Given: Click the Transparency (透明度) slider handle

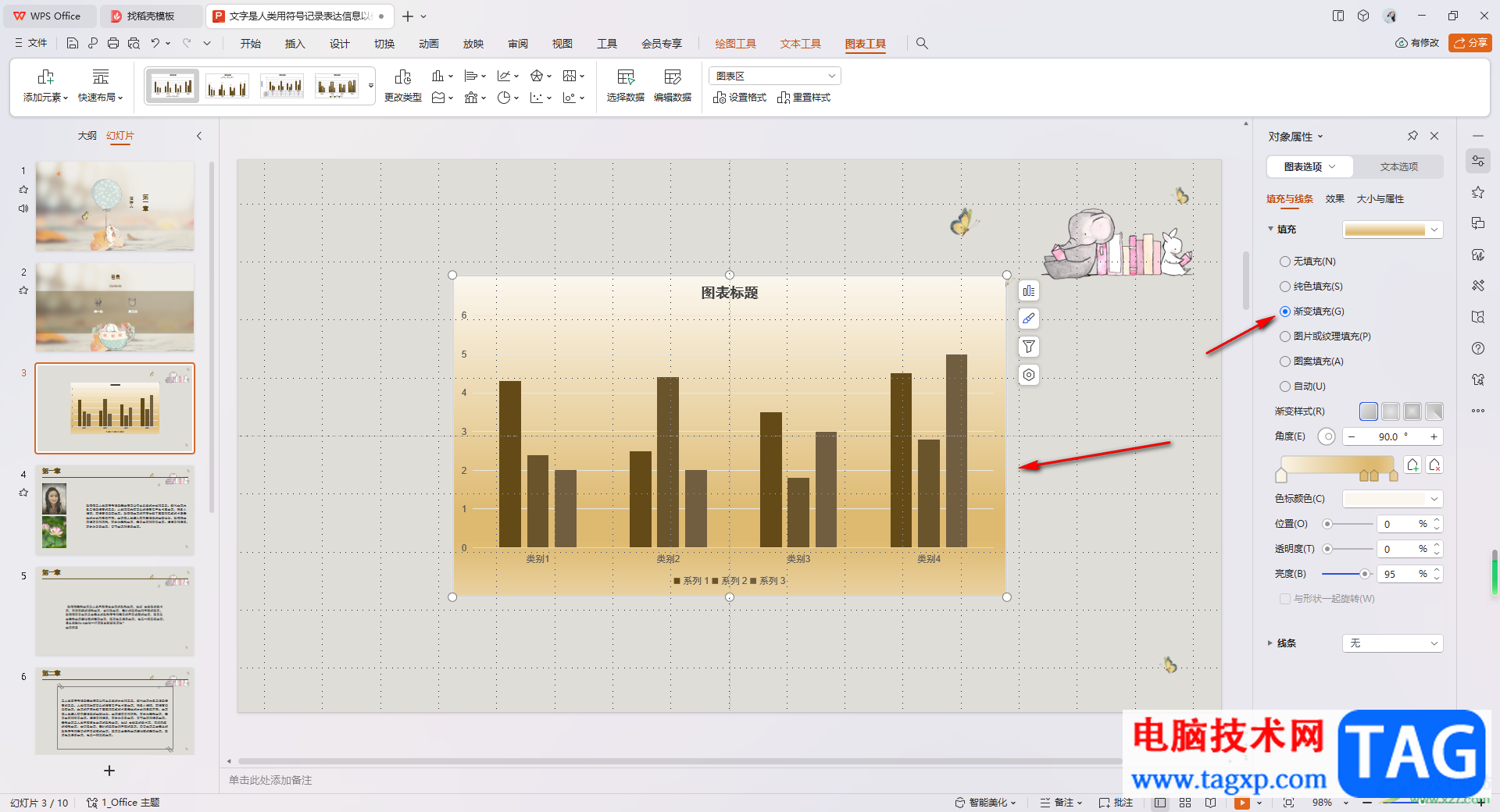Looking at the screenshot, I should (x=1327, y=549).
